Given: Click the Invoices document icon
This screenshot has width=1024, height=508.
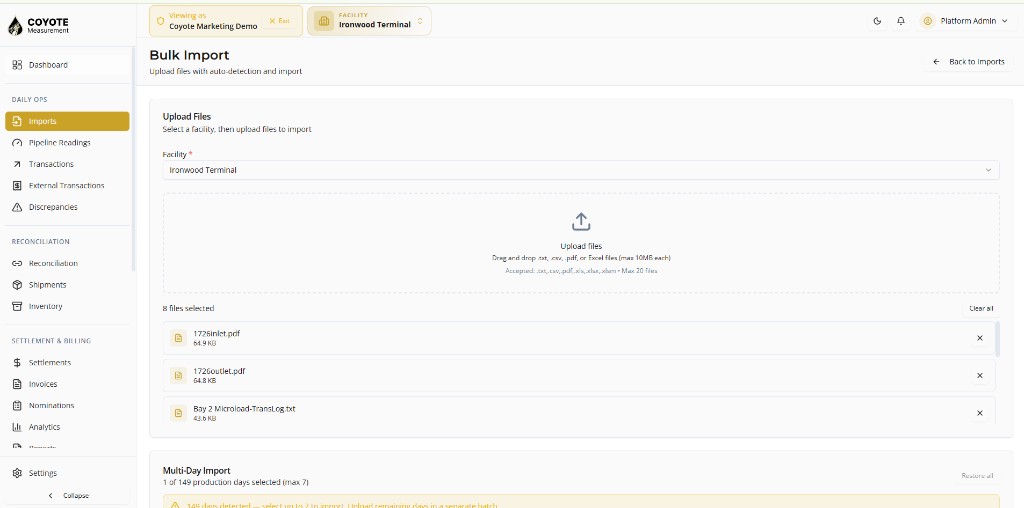Looking at the screenshot, I should [x=18, y=384].
